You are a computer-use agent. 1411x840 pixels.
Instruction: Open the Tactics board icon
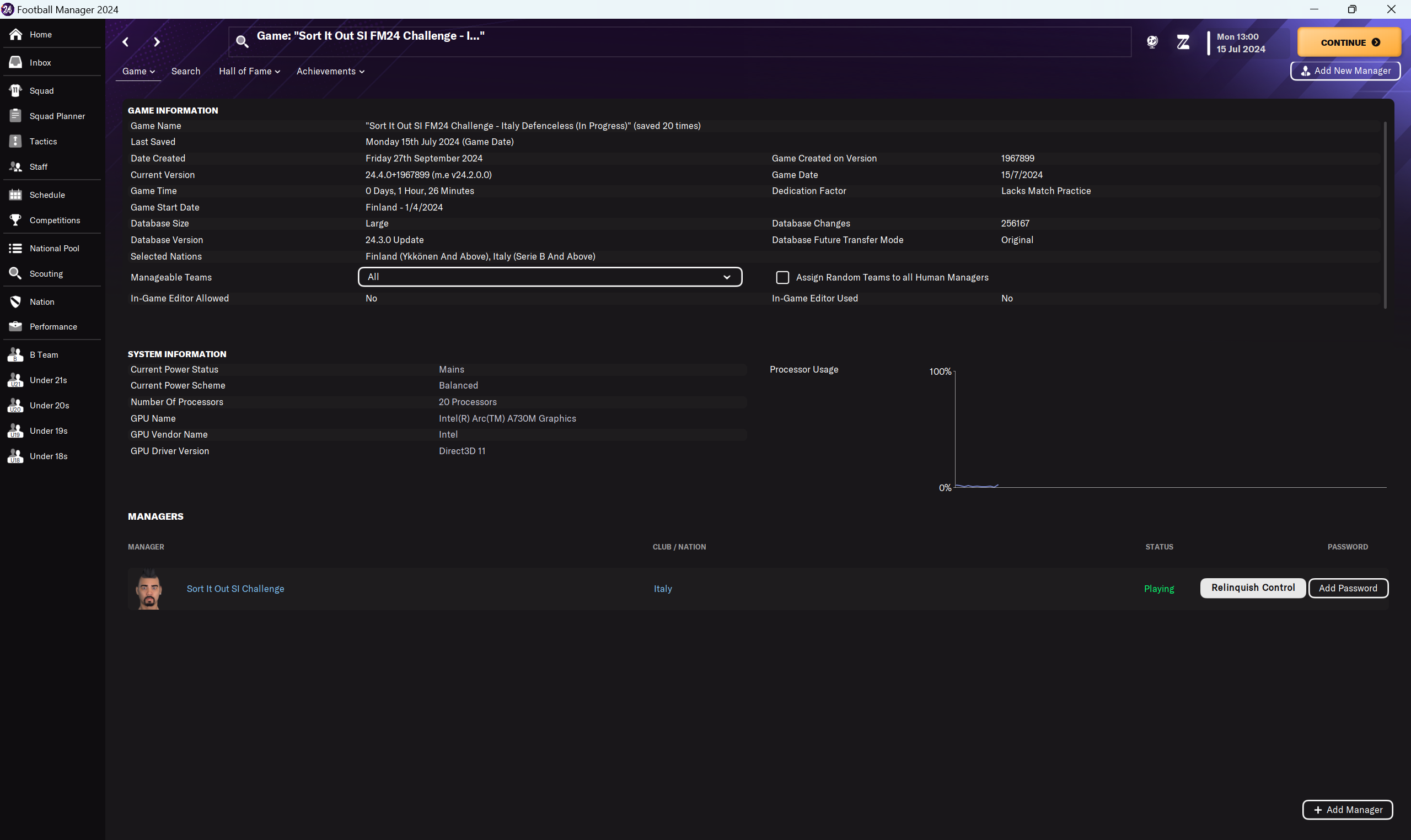15,142
